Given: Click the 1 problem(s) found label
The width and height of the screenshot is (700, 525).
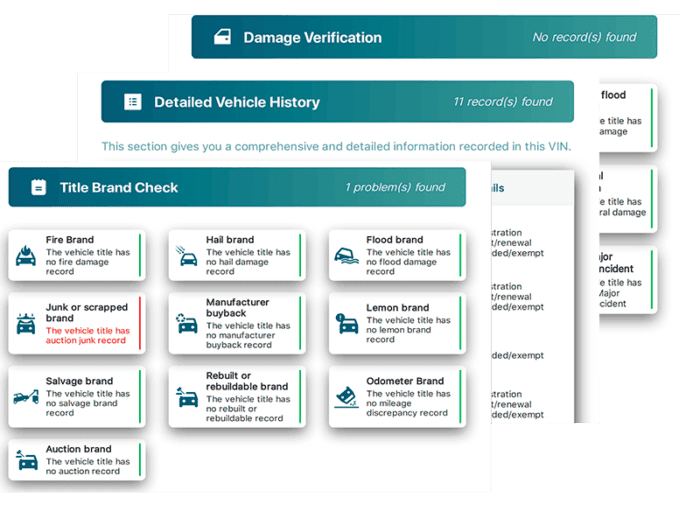Looking at the screenshot, I should pyautogui.click(x=395, y=187).
